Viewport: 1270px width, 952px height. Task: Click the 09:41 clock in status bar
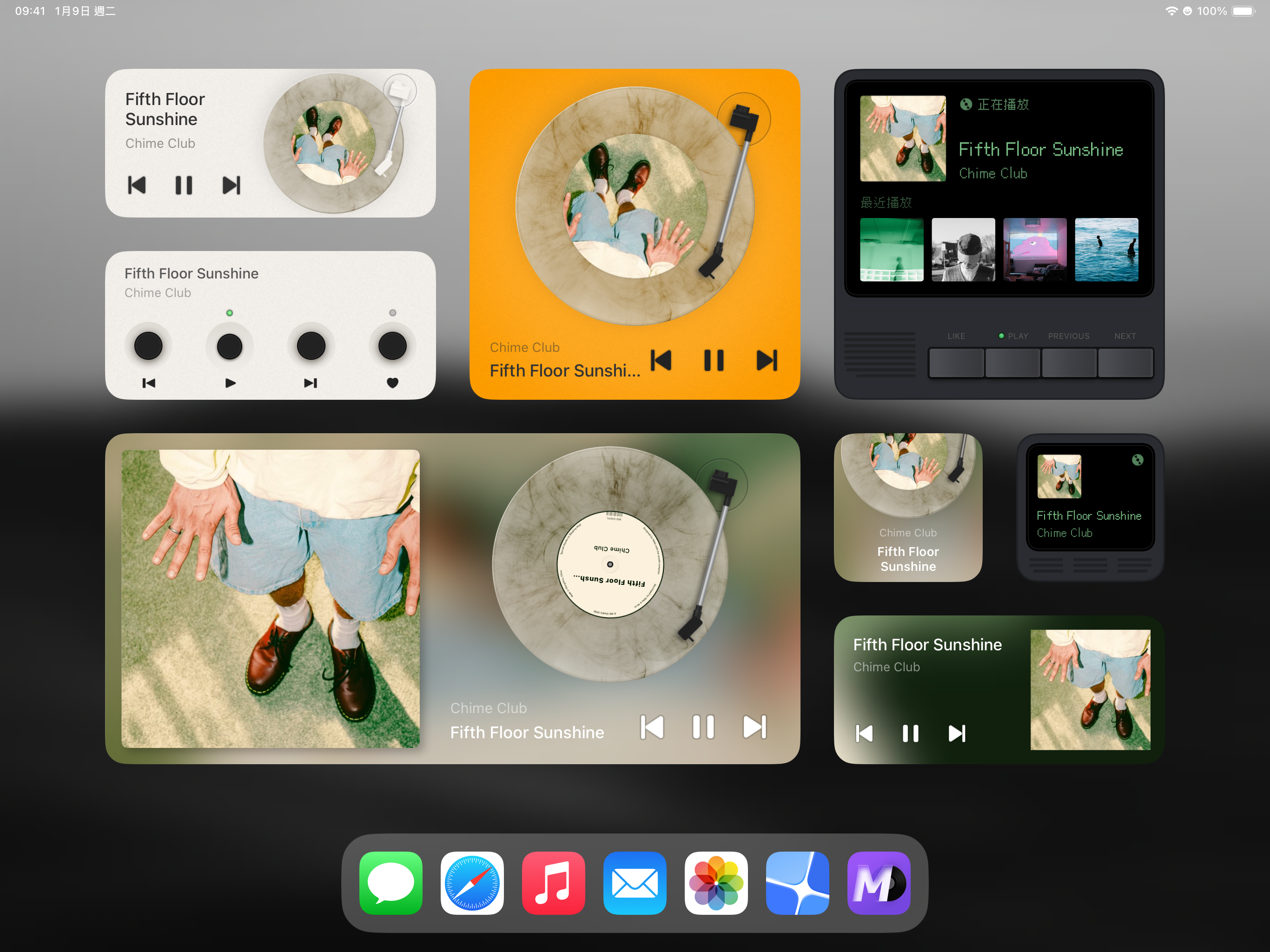click(30, 11)
